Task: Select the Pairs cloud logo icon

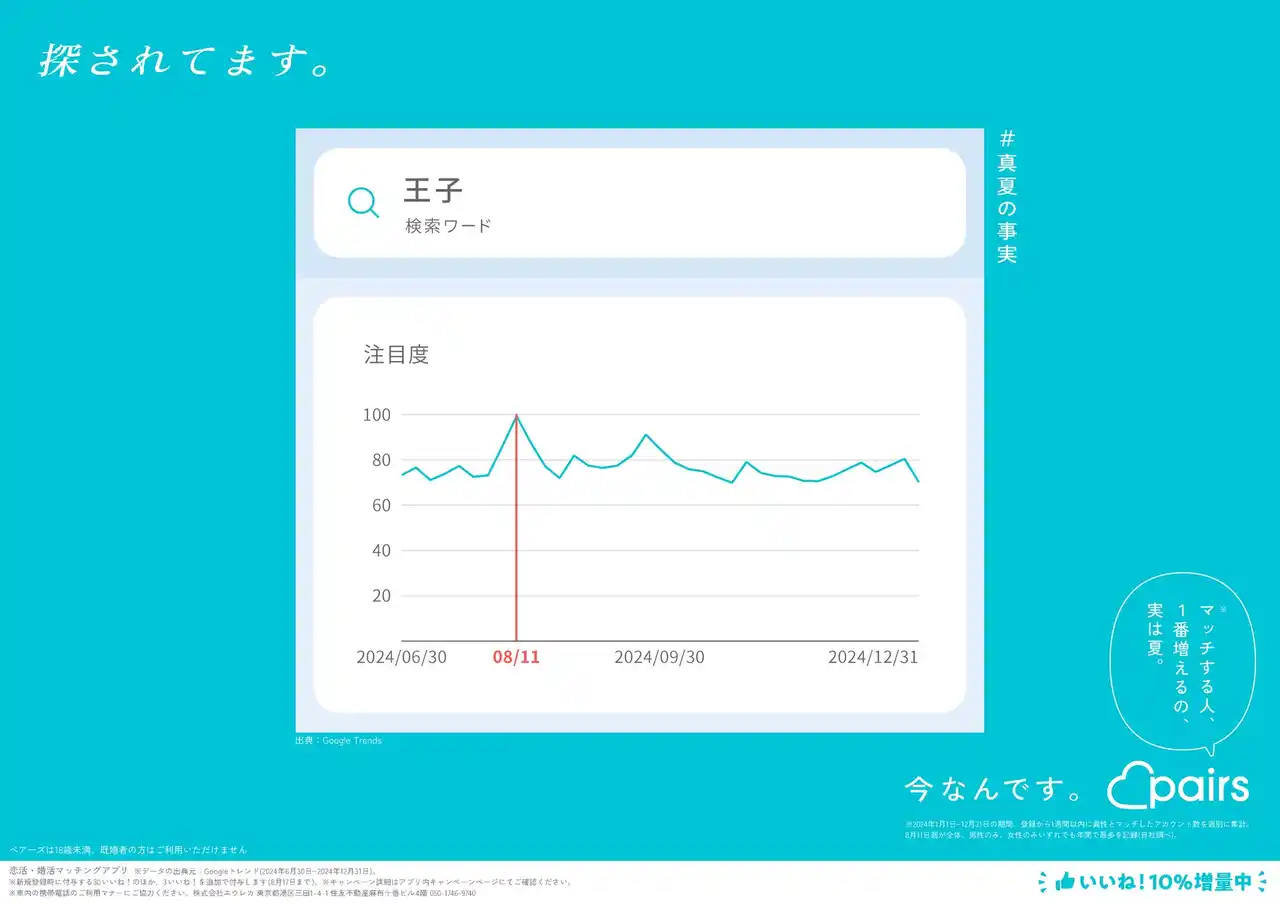Action: 1128,787
